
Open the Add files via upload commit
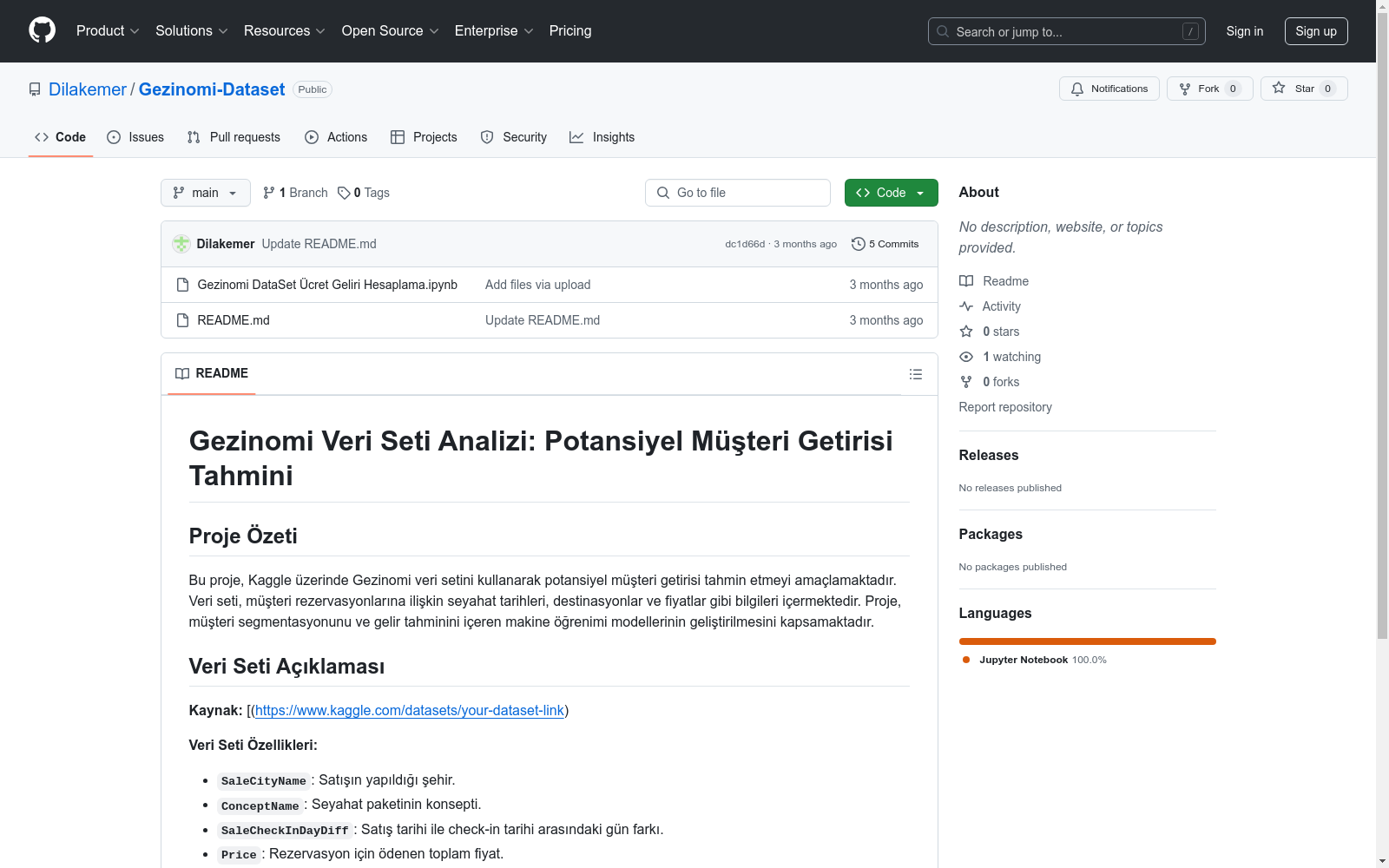538,285
